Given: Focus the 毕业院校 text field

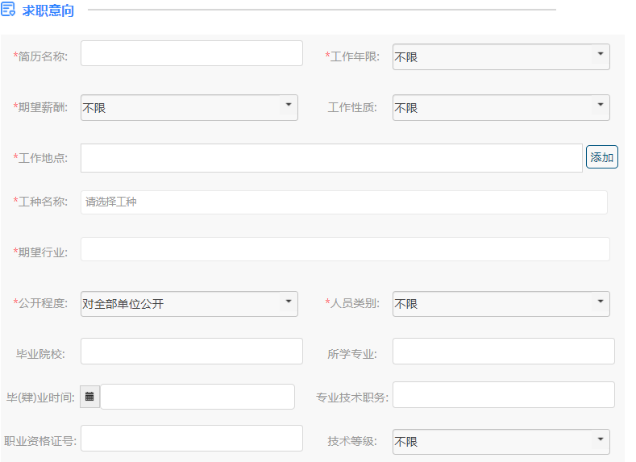Looking at the screenshot, I should pos(191,351).
